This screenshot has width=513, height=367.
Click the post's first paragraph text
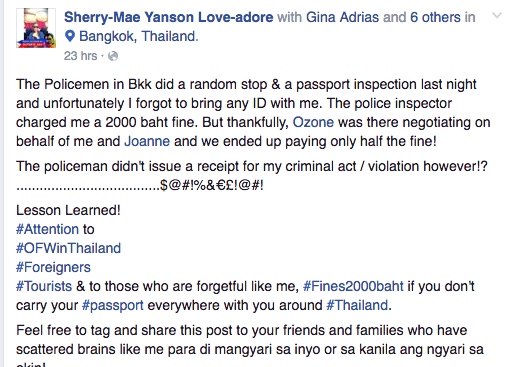coord(253,113)
